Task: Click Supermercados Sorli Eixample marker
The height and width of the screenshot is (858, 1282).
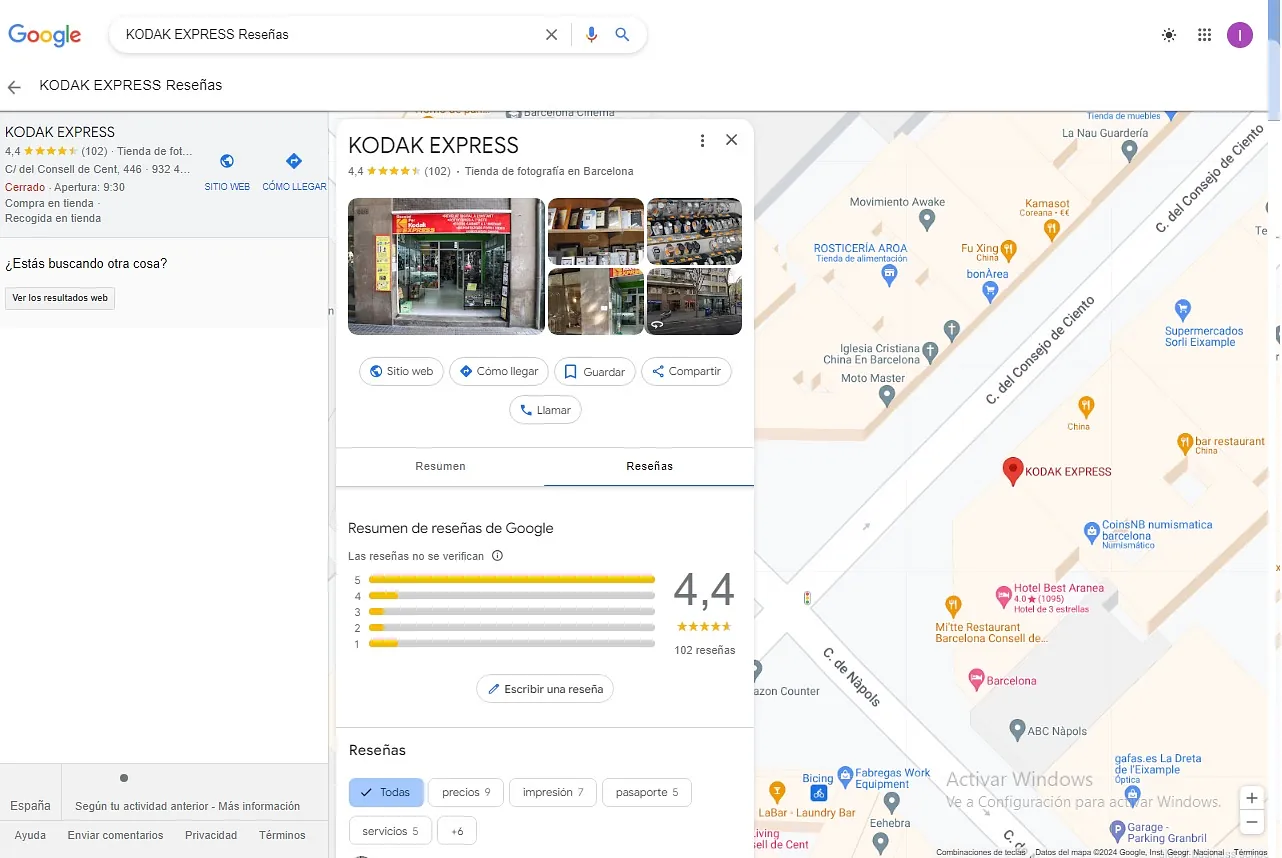Action: pos(1184,308)
